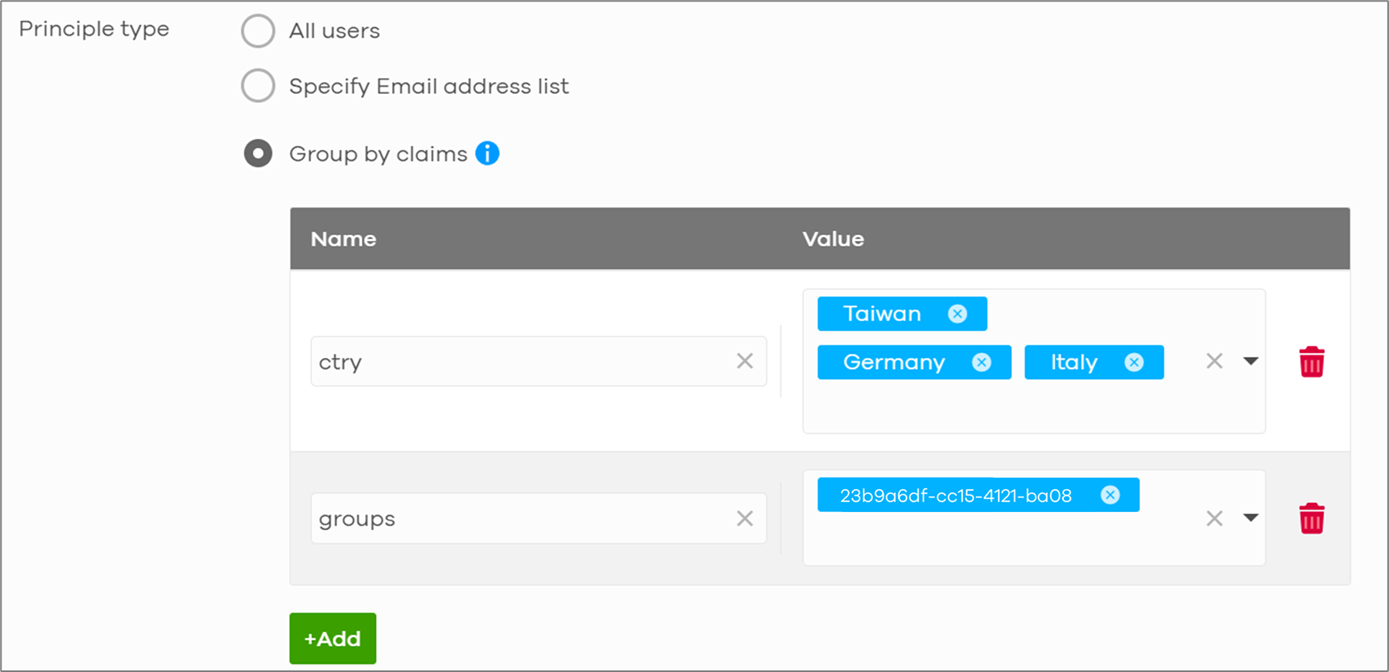Add a new claim row with +Add
Image resolution: width=1389 pixels, height=672 pixels.
pos(333,638)
